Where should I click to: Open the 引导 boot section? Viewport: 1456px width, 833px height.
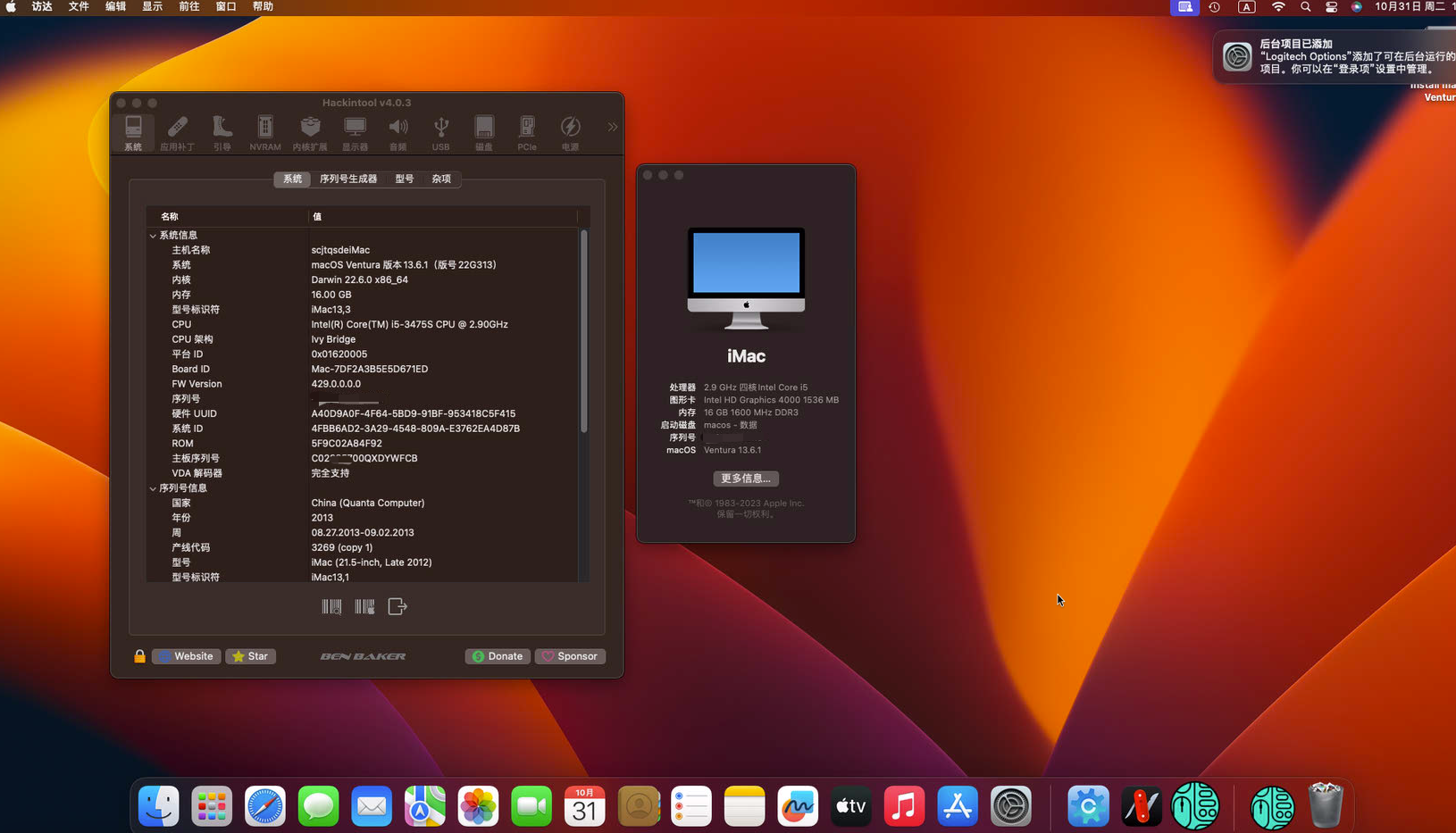pyautogui.click(x=222, y=133)
